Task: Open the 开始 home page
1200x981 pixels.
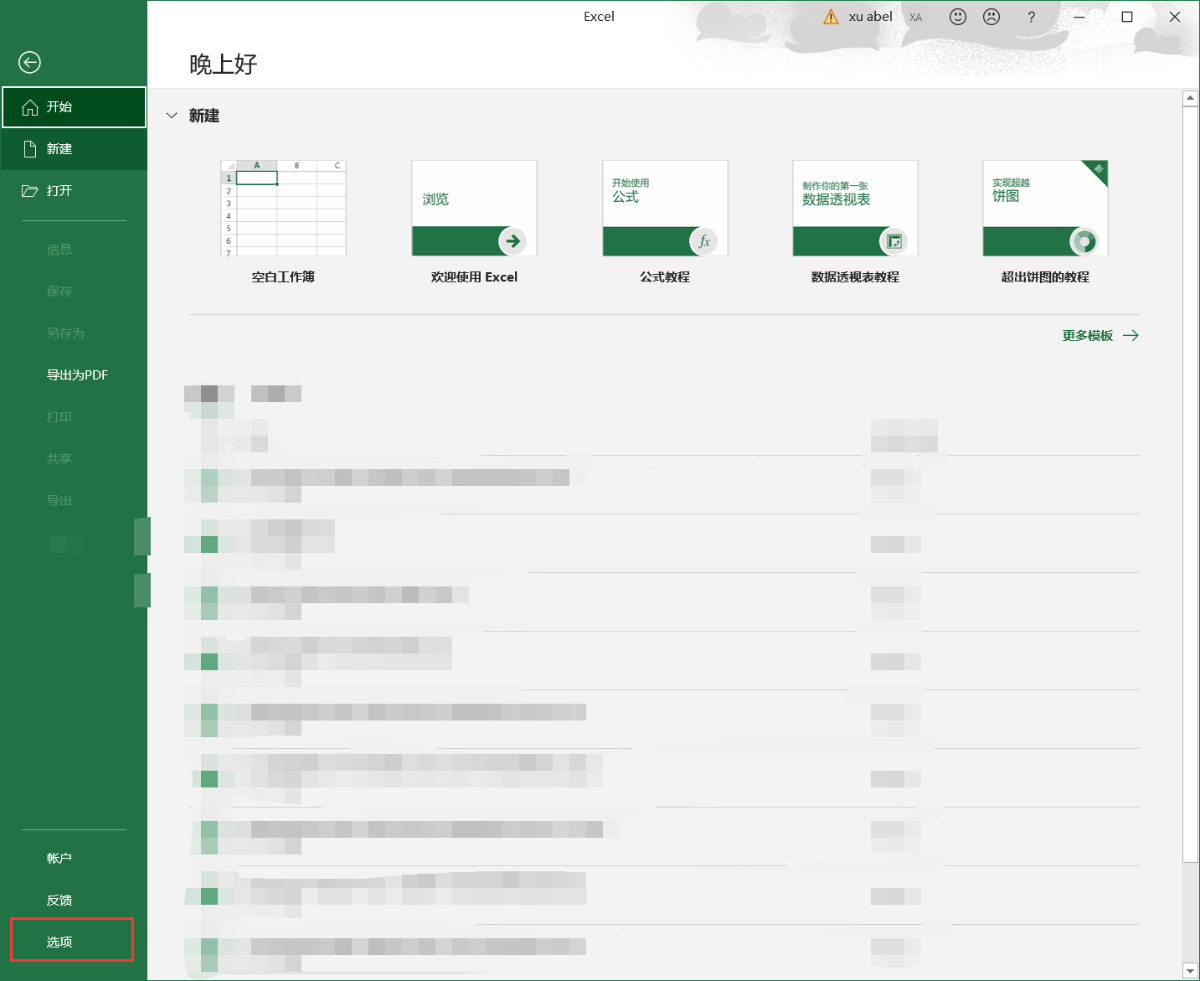Action: coord(74,107)
